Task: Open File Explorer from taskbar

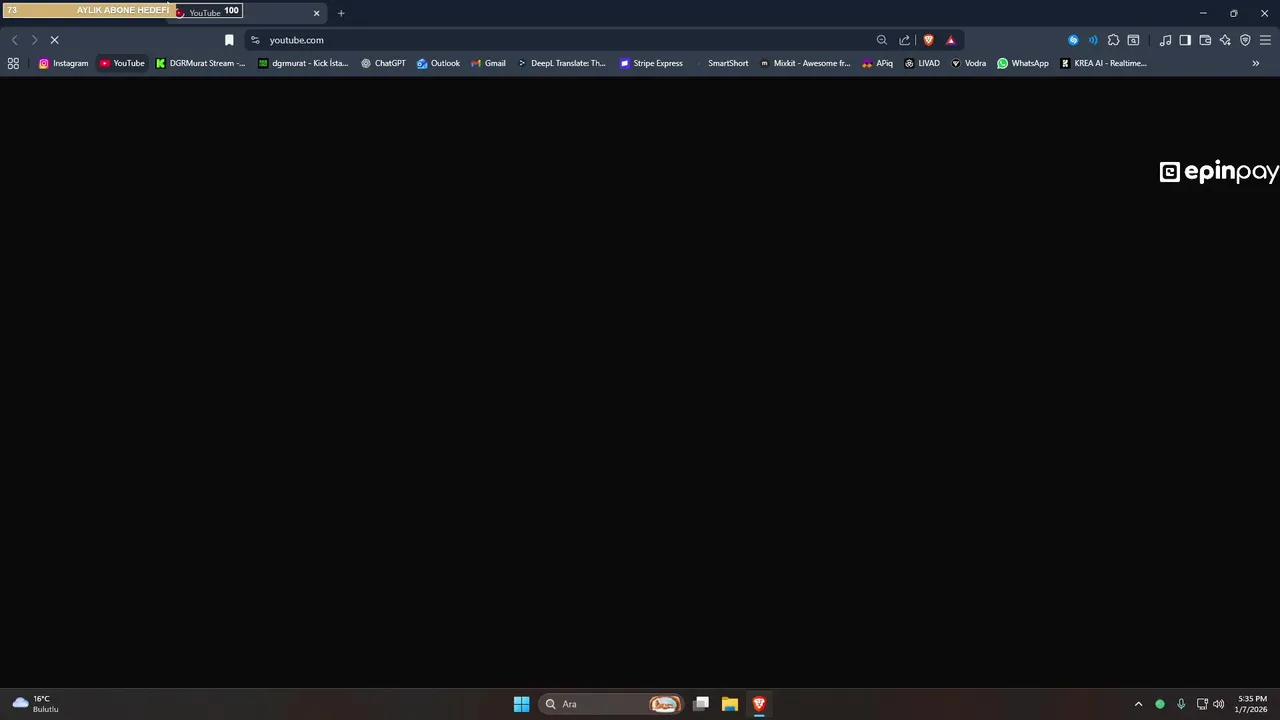Action: pos(730,704)
